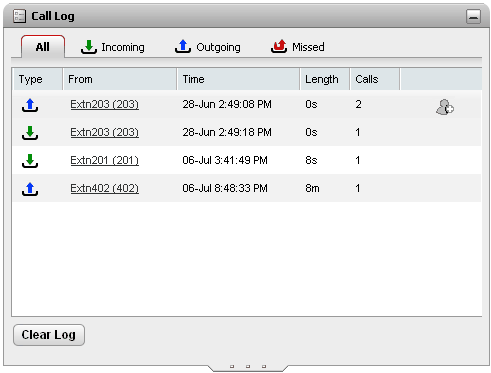This screenshot has width=491, height=373.
Task: Select the 06-Jul 8:48:33 PM time cell
Action: tap(225, 188)
